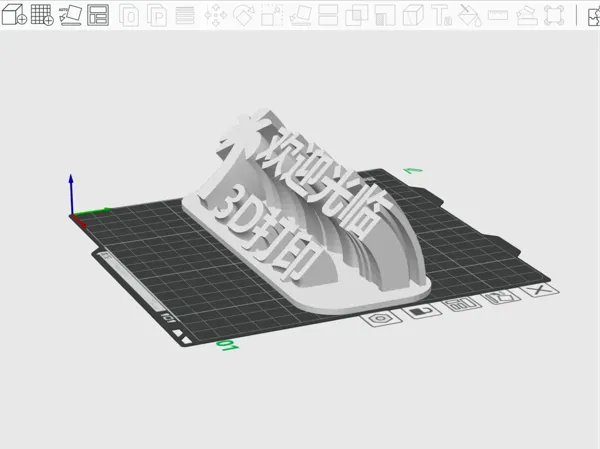Run Auto orient from the toolbar
Screen dimensions: 600x449
click(x=70, y=15)
